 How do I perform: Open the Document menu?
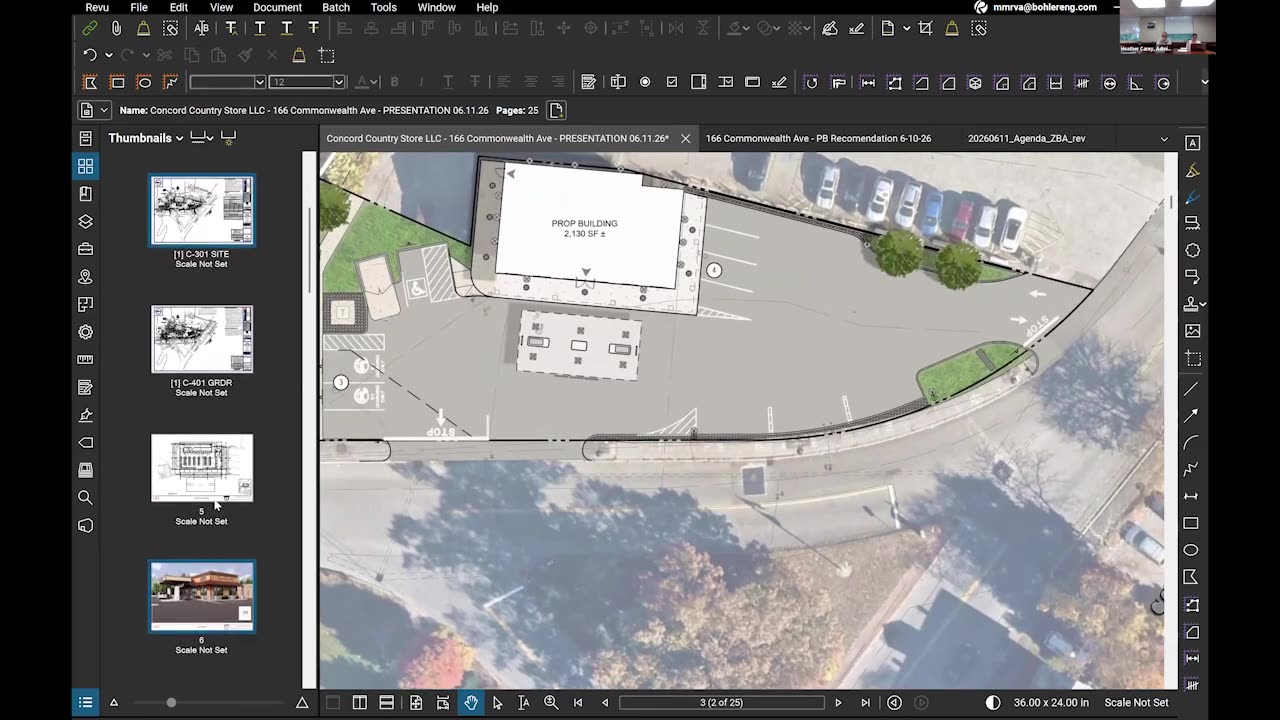(x=277, y=7)
